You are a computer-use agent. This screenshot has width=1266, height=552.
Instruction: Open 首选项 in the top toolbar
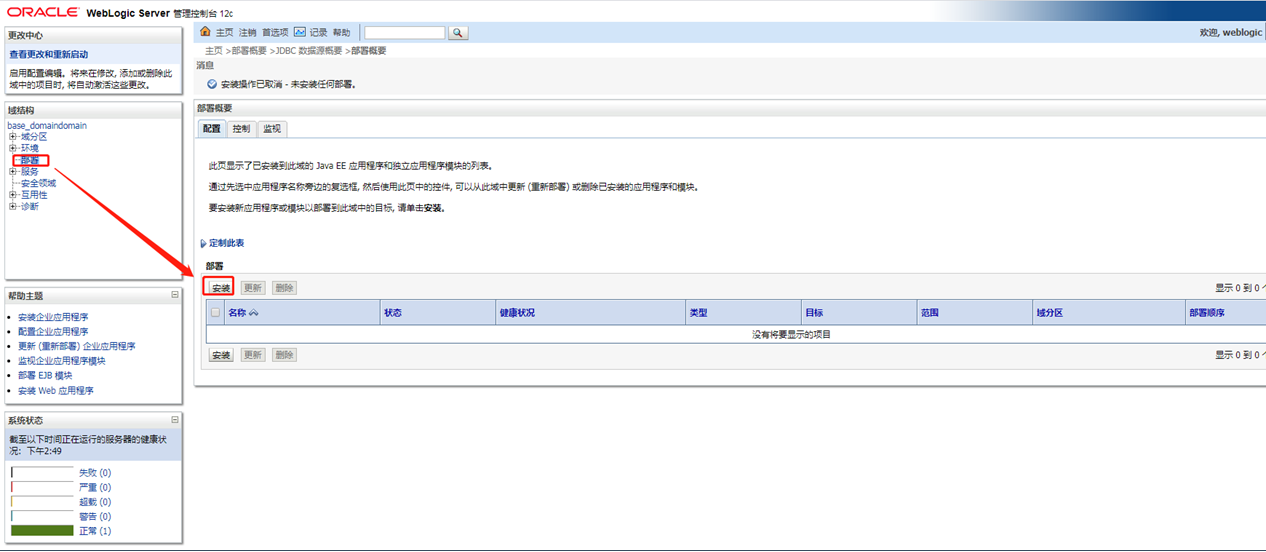(275, 33)
